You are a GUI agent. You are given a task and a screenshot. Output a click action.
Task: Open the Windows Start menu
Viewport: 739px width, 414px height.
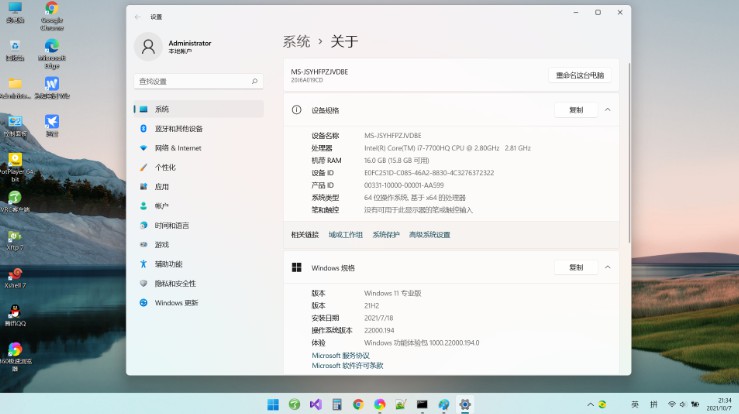[x=273, y=404]
